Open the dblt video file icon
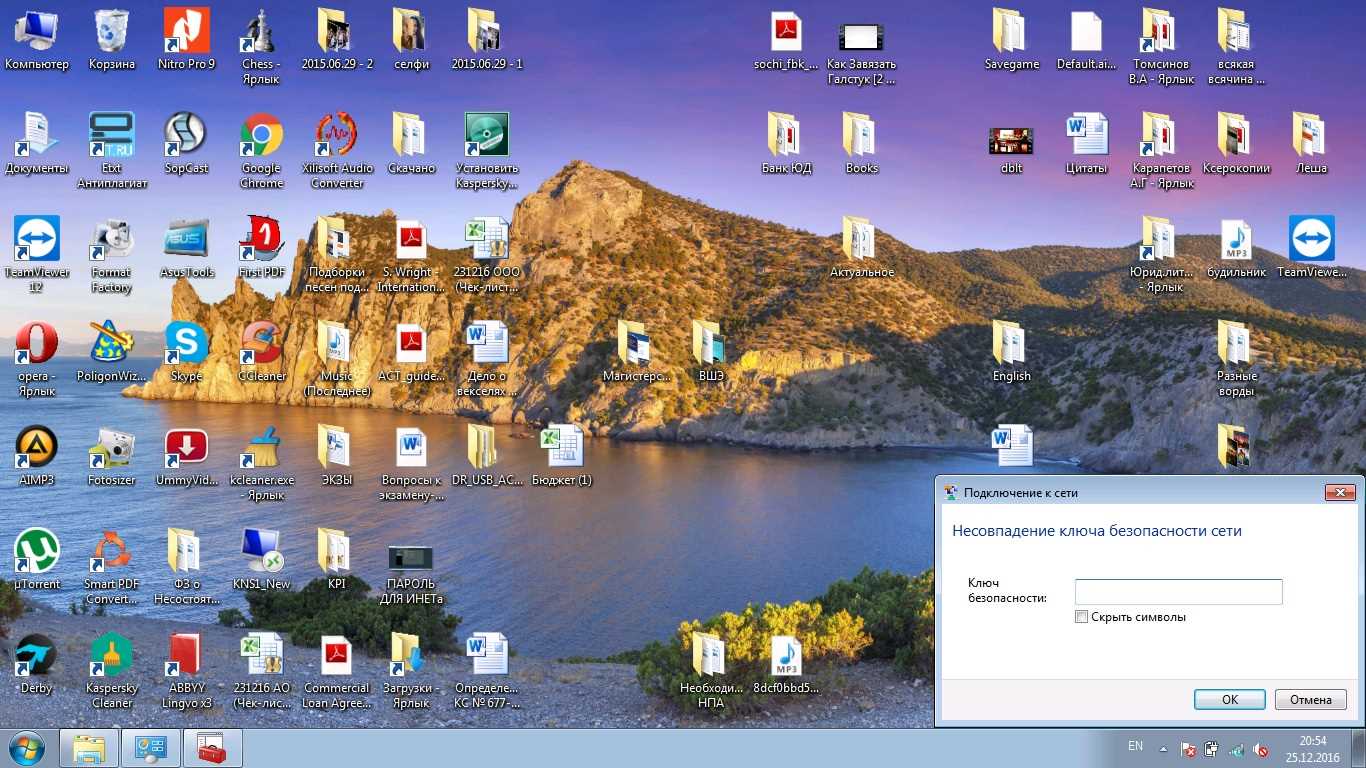 1011,150
